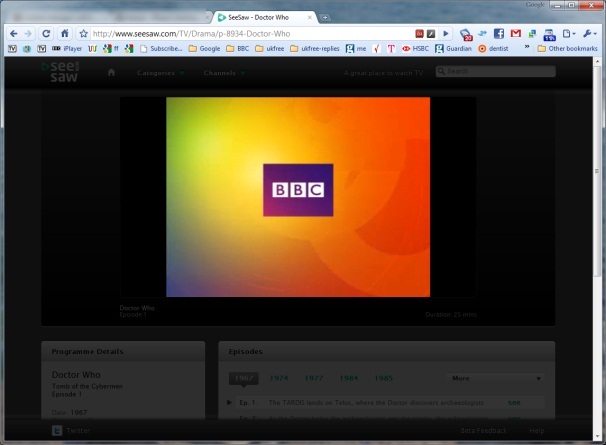Click the Help link in the footer
The height and width of the screenshot is (445, 606).
(x=536, y=430)
